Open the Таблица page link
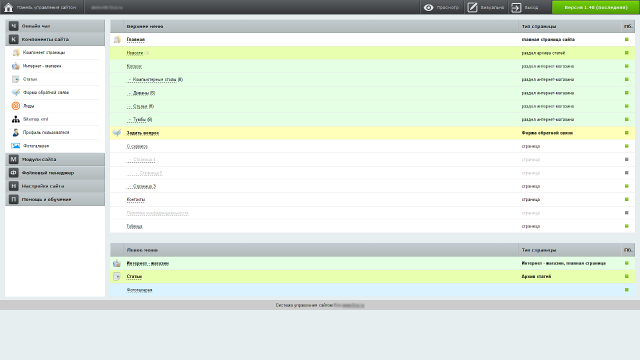 (134, 226)
